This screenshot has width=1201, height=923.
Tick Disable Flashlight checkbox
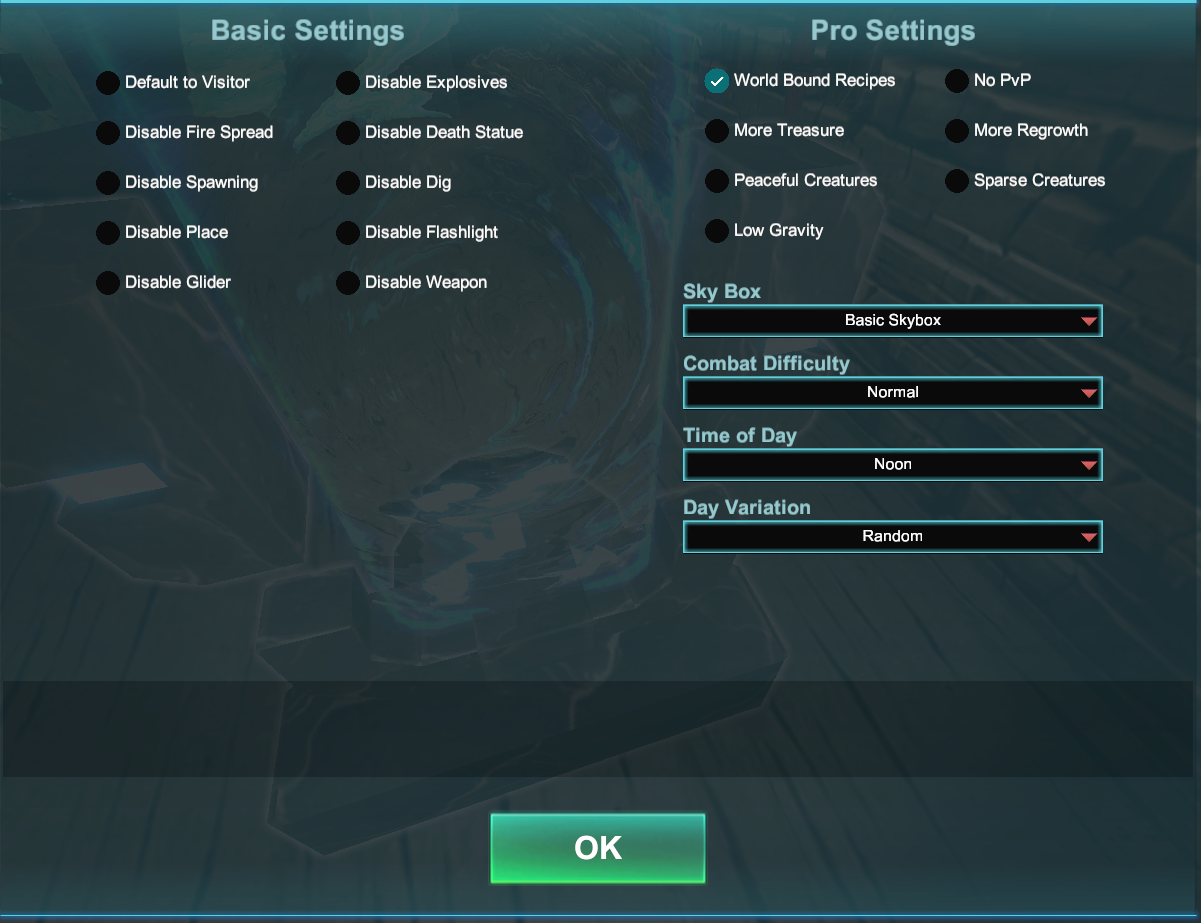point(348,233)
